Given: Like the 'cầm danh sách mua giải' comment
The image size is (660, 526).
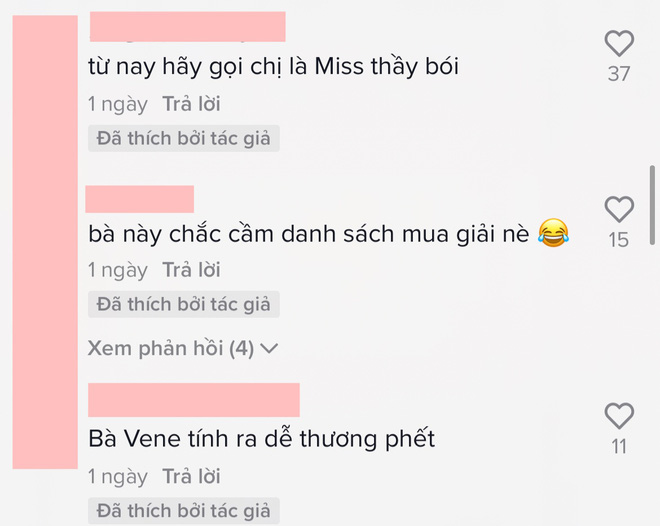Looking at the screenshot, I should [x=619, y=209].
